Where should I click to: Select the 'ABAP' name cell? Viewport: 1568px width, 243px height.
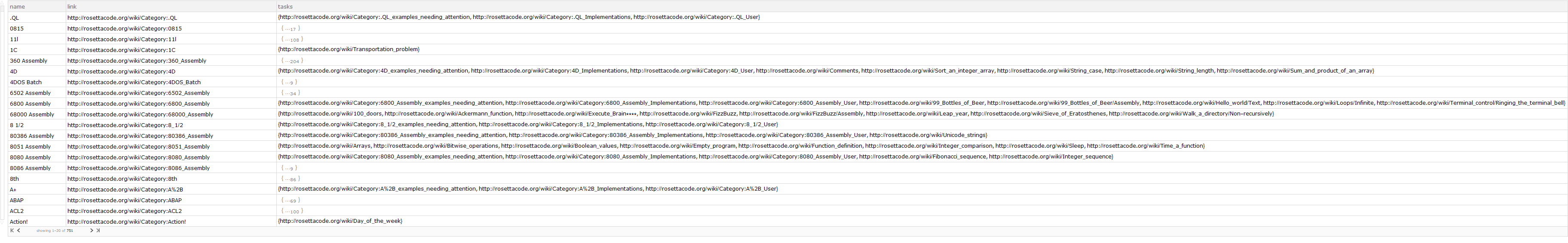(x=37, y=200)
